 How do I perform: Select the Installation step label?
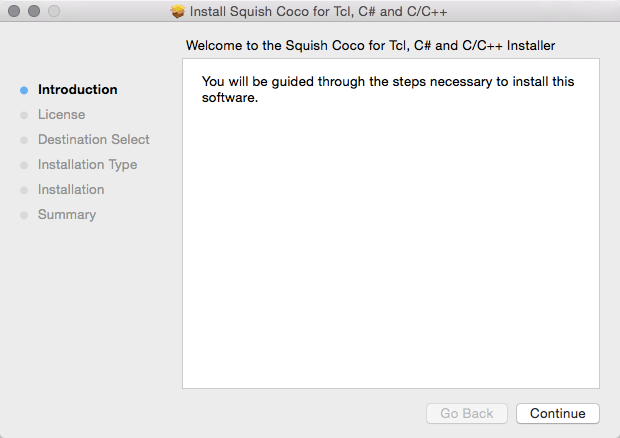click(x=71, y=189)
